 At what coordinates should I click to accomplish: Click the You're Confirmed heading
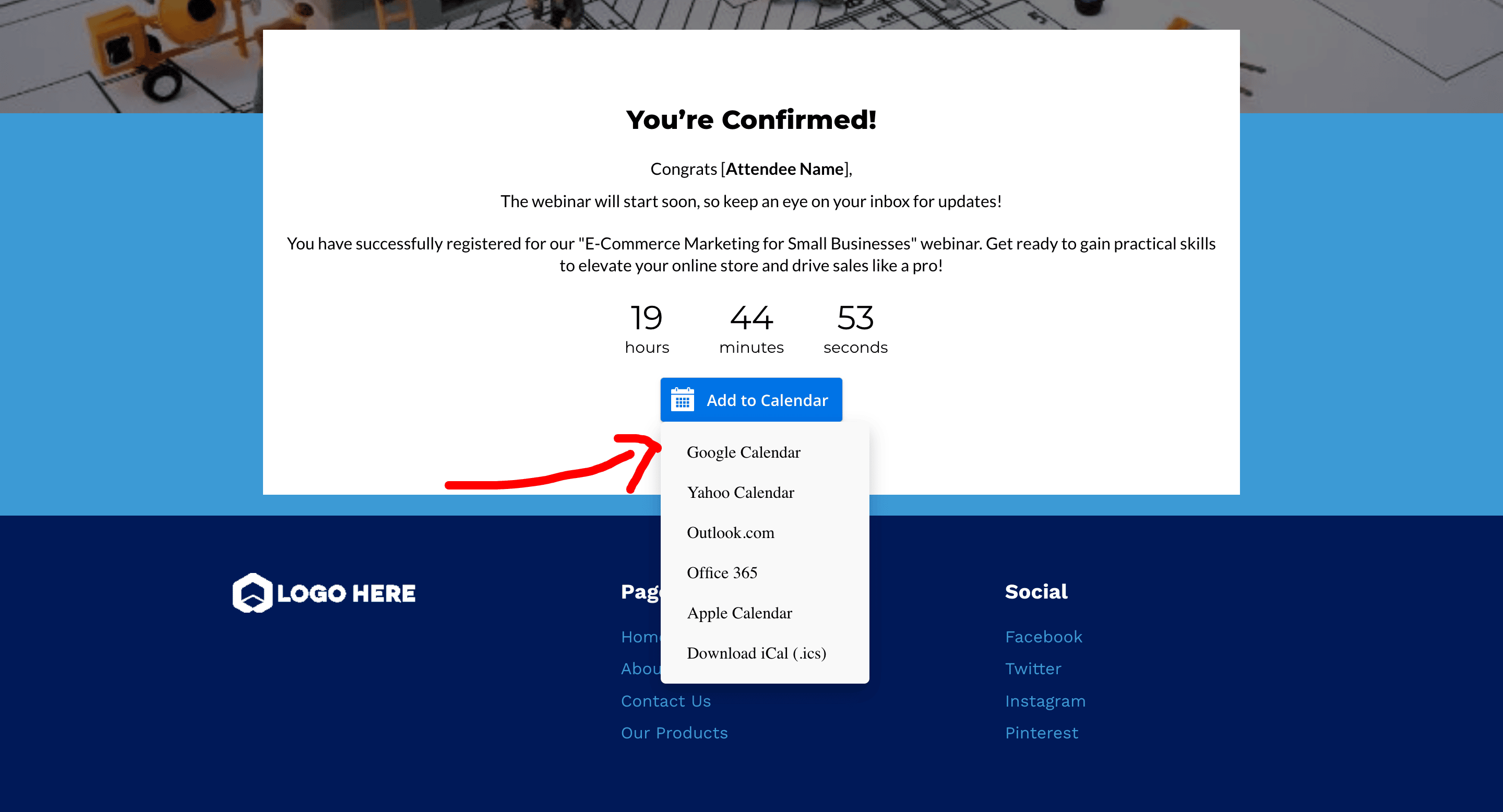pos(751,120)
